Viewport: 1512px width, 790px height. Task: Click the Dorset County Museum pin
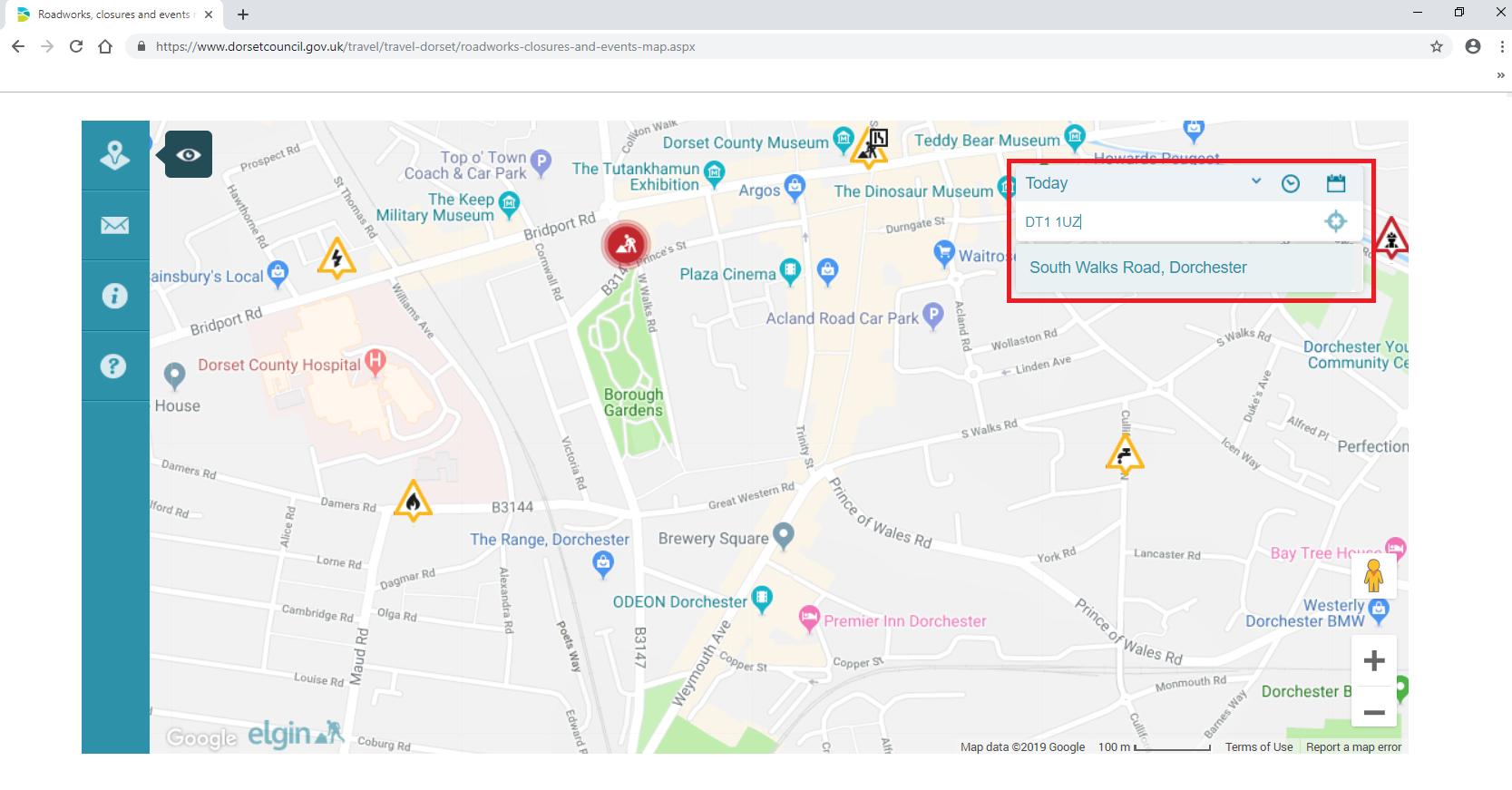(x=844, y=139)
